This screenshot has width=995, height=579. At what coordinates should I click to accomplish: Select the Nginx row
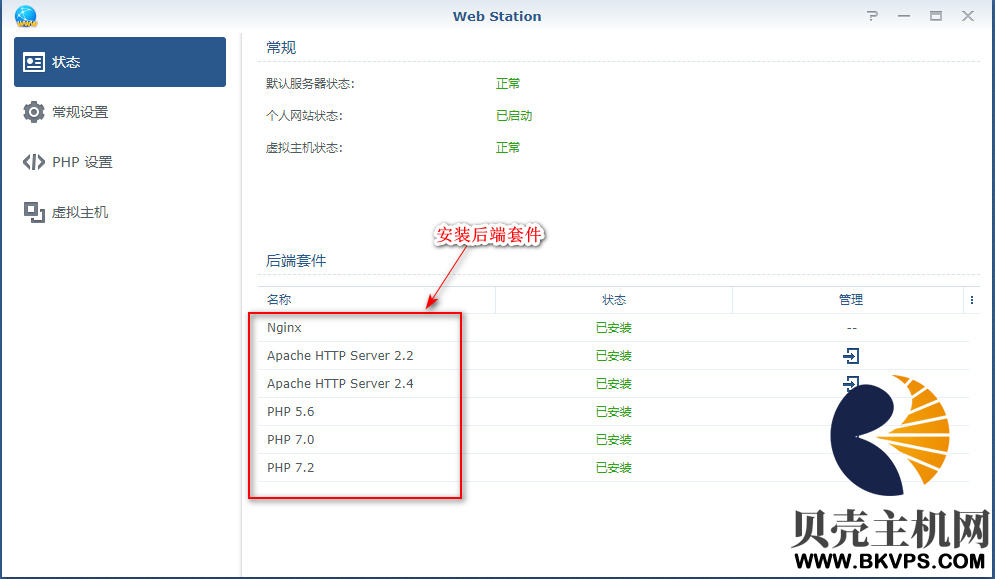614,328
